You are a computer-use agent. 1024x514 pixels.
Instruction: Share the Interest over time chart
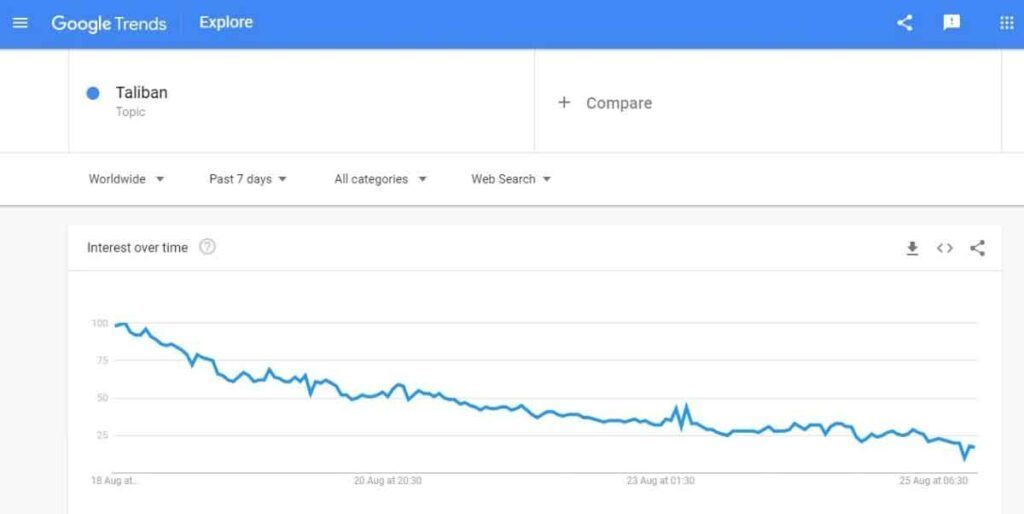click(977, 248)
